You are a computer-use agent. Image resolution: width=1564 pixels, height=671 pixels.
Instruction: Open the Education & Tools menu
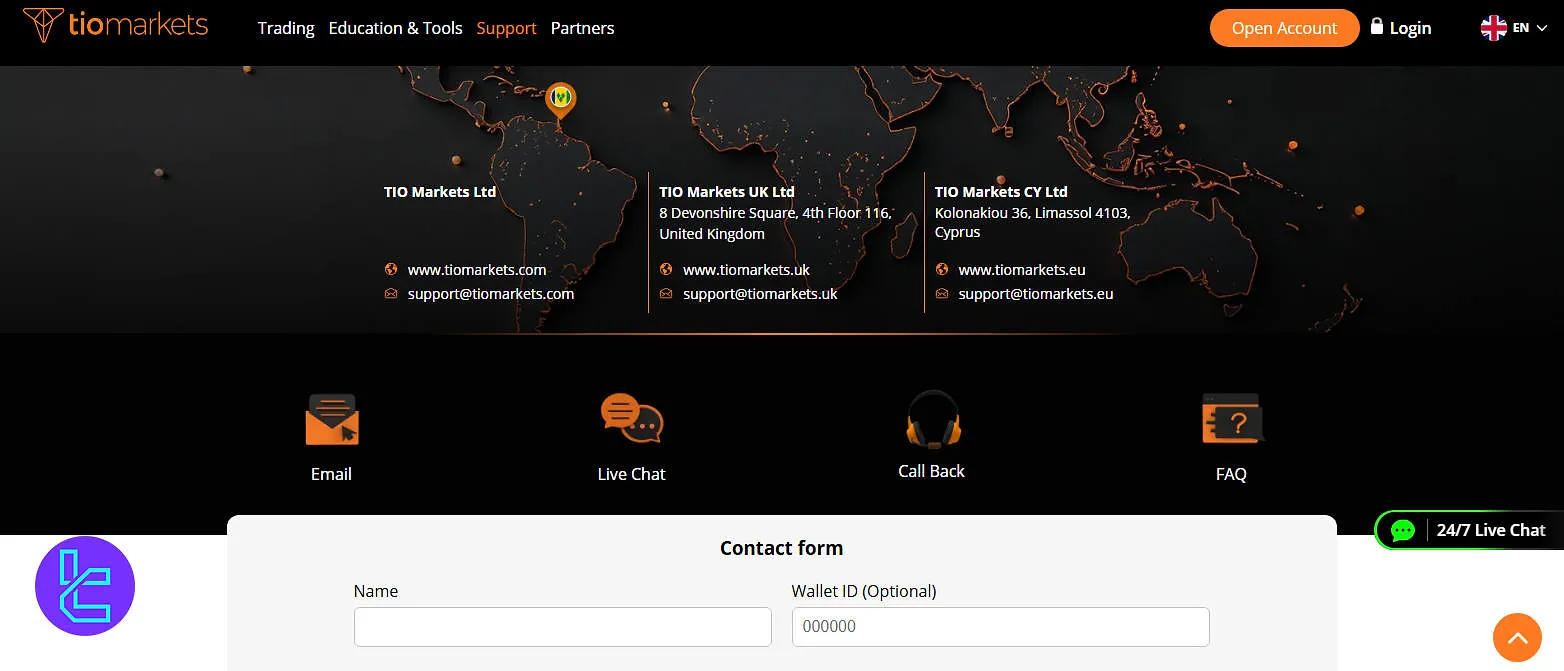[395, 28]
